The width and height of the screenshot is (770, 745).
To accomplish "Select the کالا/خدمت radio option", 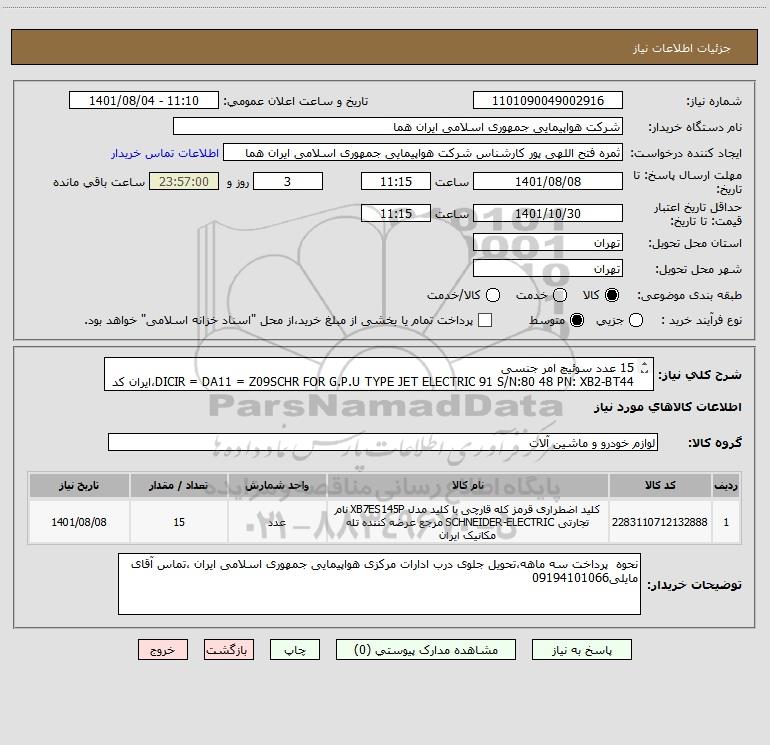I will pos(493,295).
